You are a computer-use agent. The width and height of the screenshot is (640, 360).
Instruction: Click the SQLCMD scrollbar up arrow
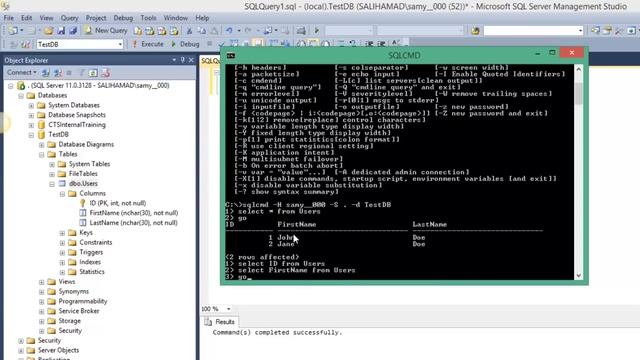578,69
